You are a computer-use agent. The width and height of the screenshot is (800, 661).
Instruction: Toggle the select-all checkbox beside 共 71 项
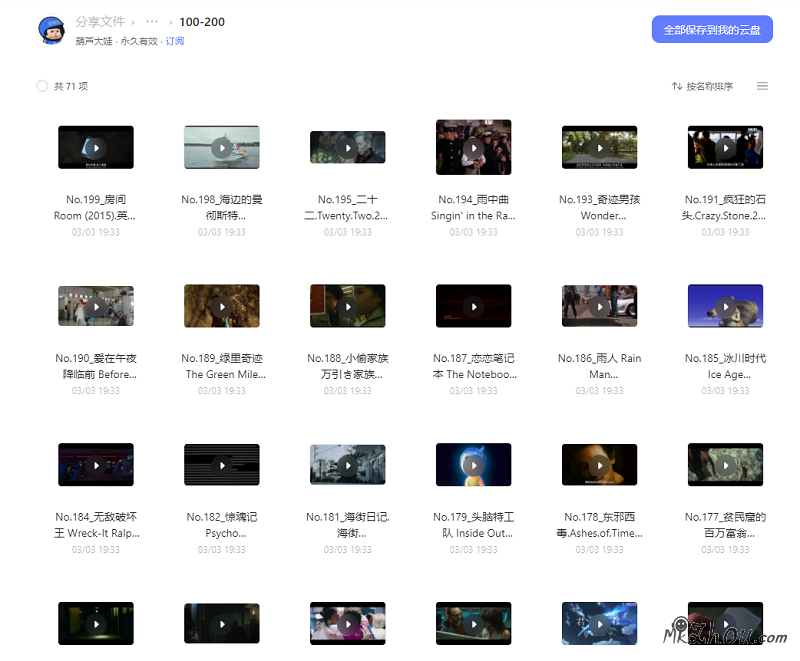(x=42, y=86)
